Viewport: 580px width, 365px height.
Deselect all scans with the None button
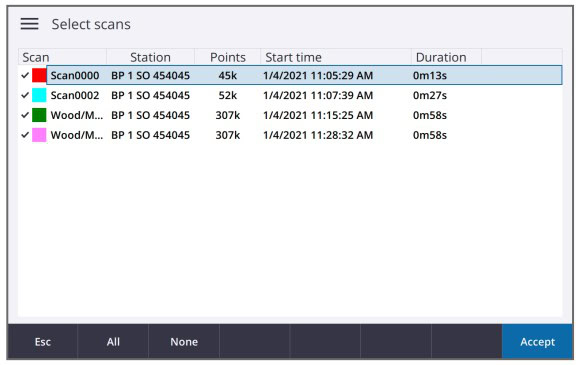(184, 342)
